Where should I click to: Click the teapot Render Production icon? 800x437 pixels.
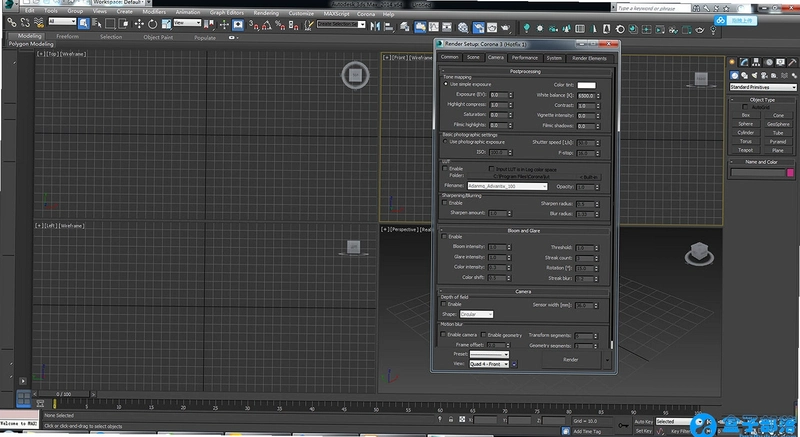click(x=505, y=28)
